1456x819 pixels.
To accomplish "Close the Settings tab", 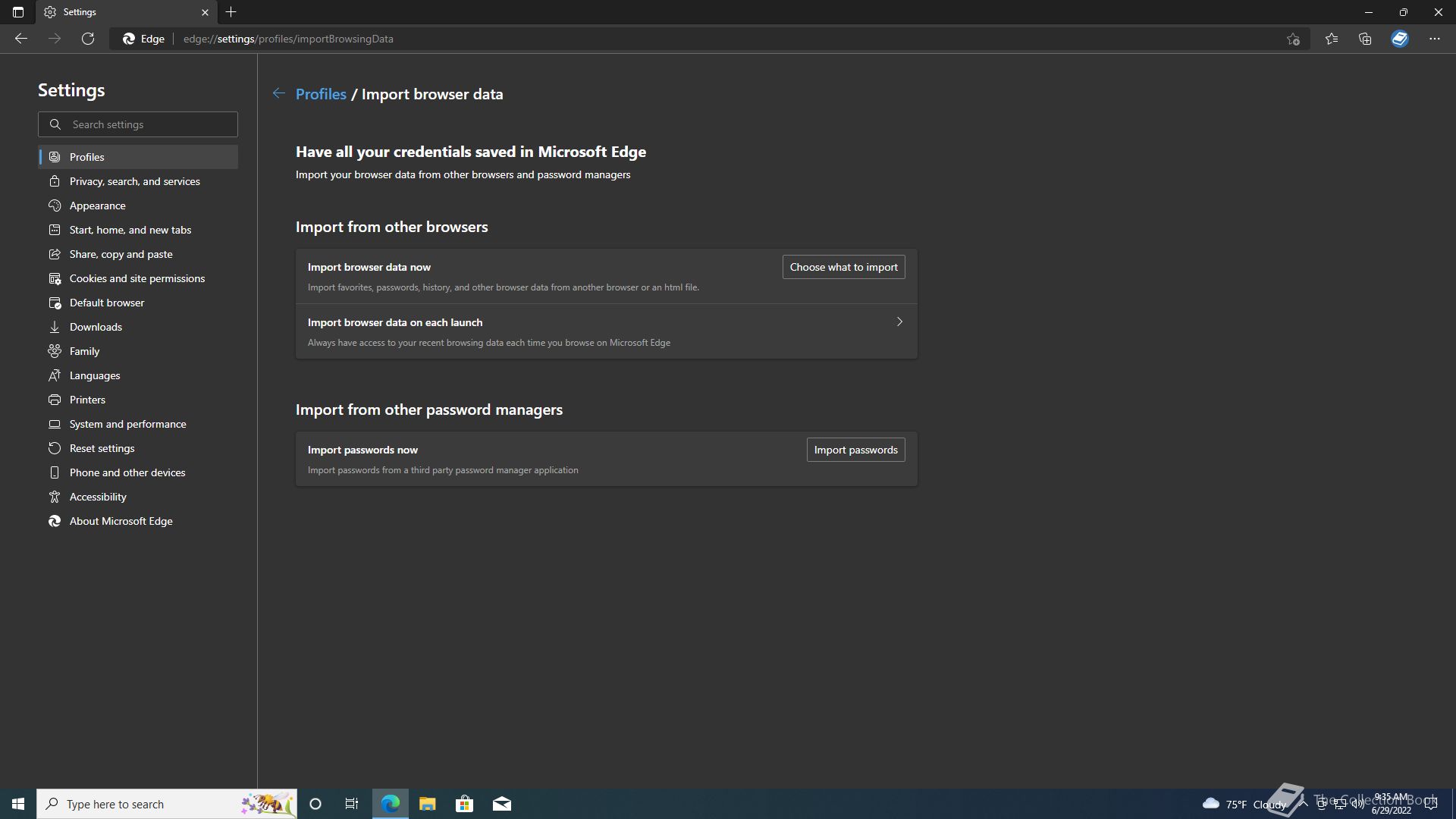I will pyautogui.click(x=205, y=12).
